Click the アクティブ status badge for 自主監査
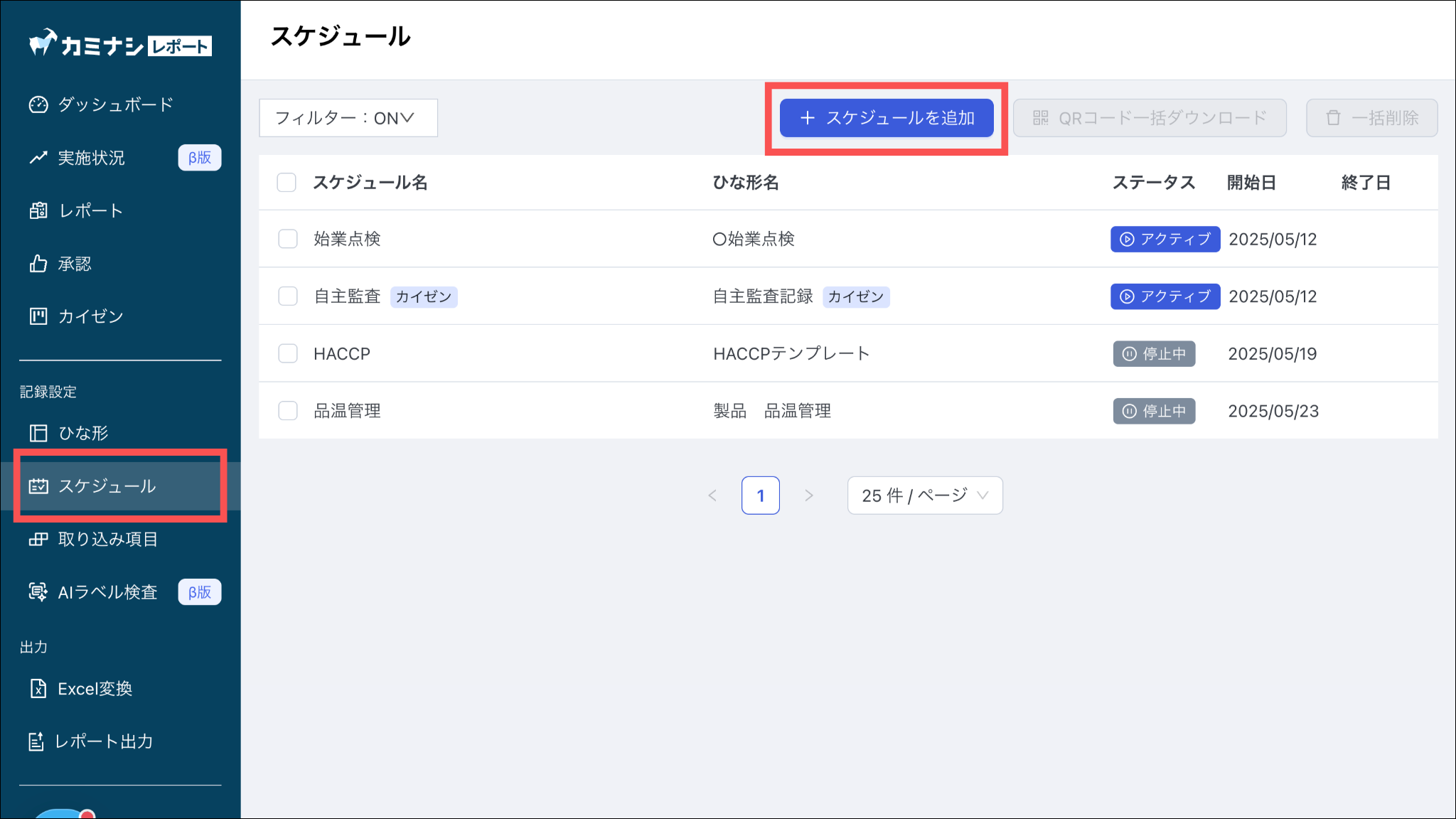This screenshot has width=1456, height=819. [x=1165, y=296]
